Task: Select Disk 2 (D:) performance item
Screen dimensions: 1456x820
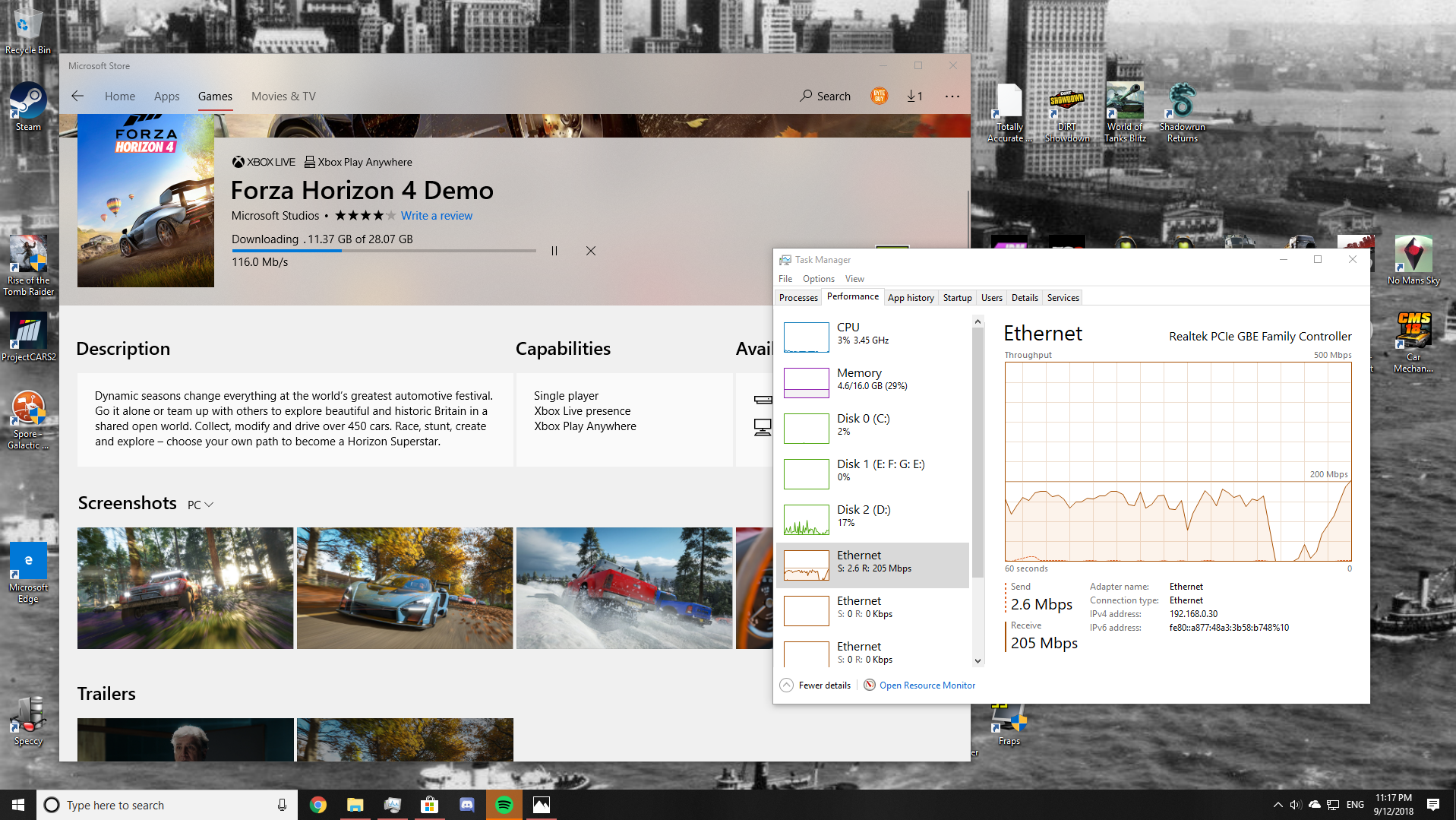Action: [x=873, y=519]
